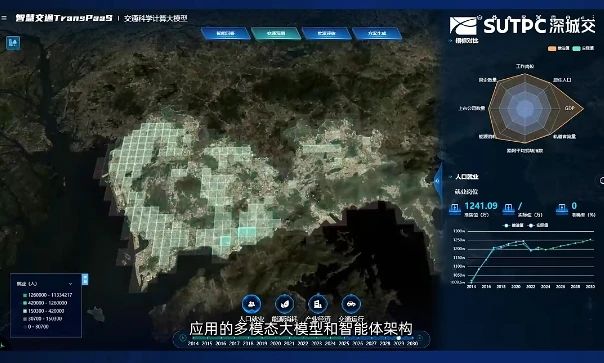Select year 2029 marker on timeline

coord(398,338)
